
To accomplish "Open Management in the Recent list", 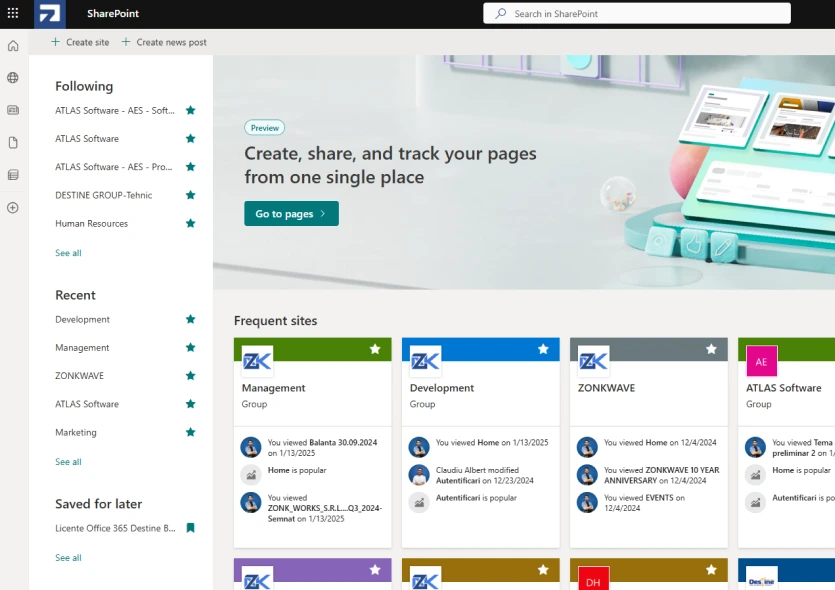I will (82, 347).
